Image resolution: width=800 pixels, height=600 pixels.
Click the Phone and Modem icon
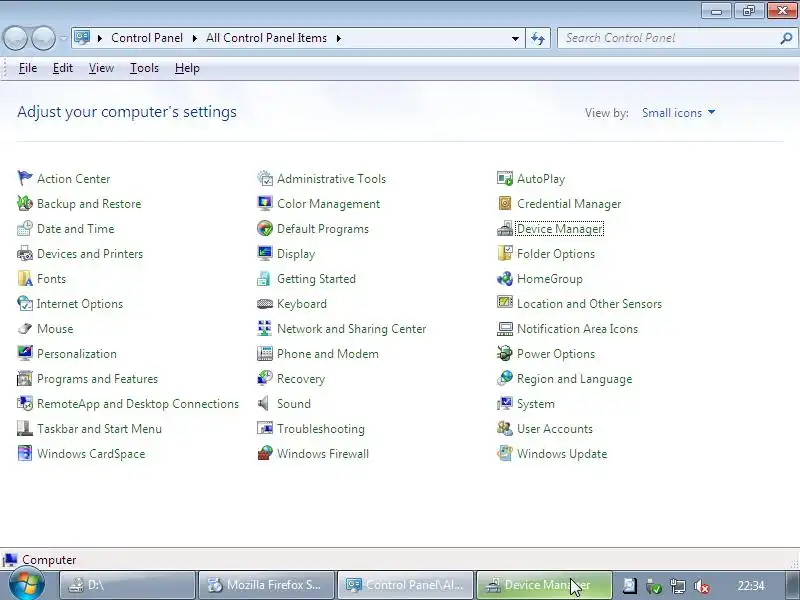[x=265, y=354]
